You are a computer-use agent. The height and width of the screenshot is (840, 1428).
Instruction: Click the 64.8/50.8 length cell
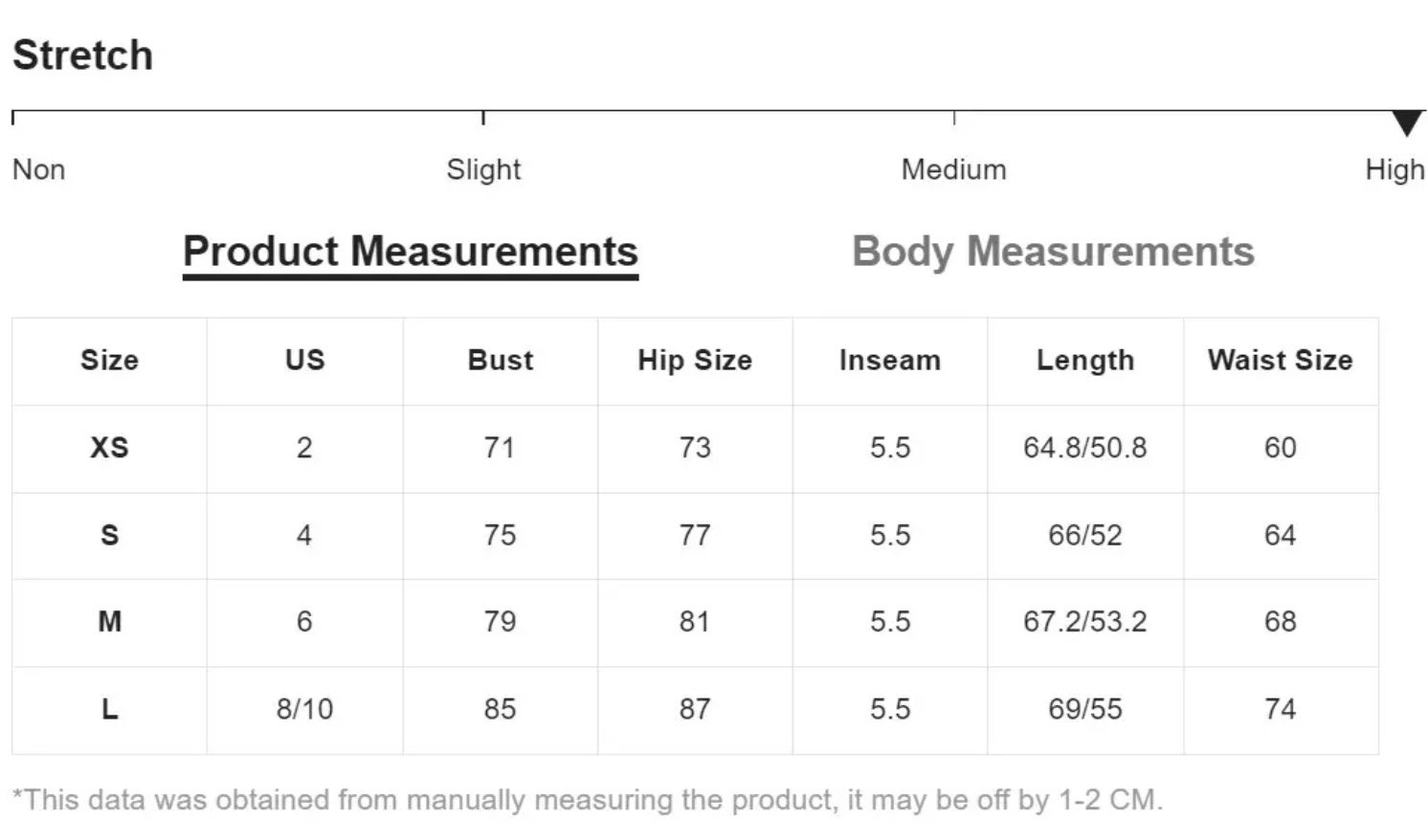(x=1085, y=448)
